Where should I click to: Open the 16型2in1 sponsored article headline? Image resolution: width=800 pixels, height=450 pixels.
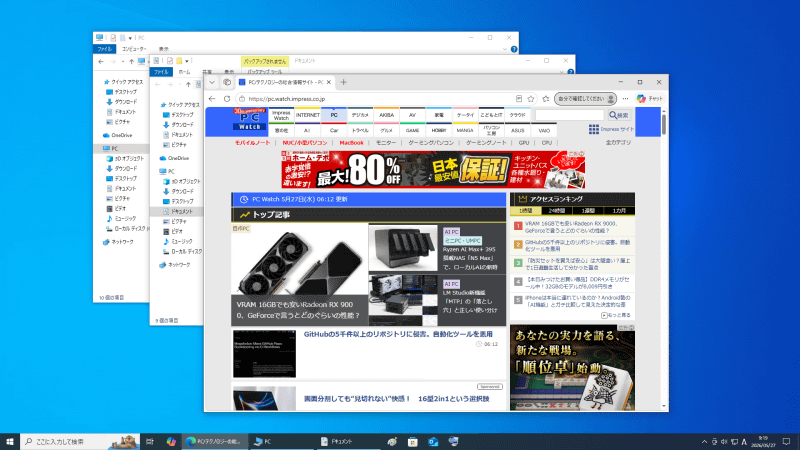[396, 399]
